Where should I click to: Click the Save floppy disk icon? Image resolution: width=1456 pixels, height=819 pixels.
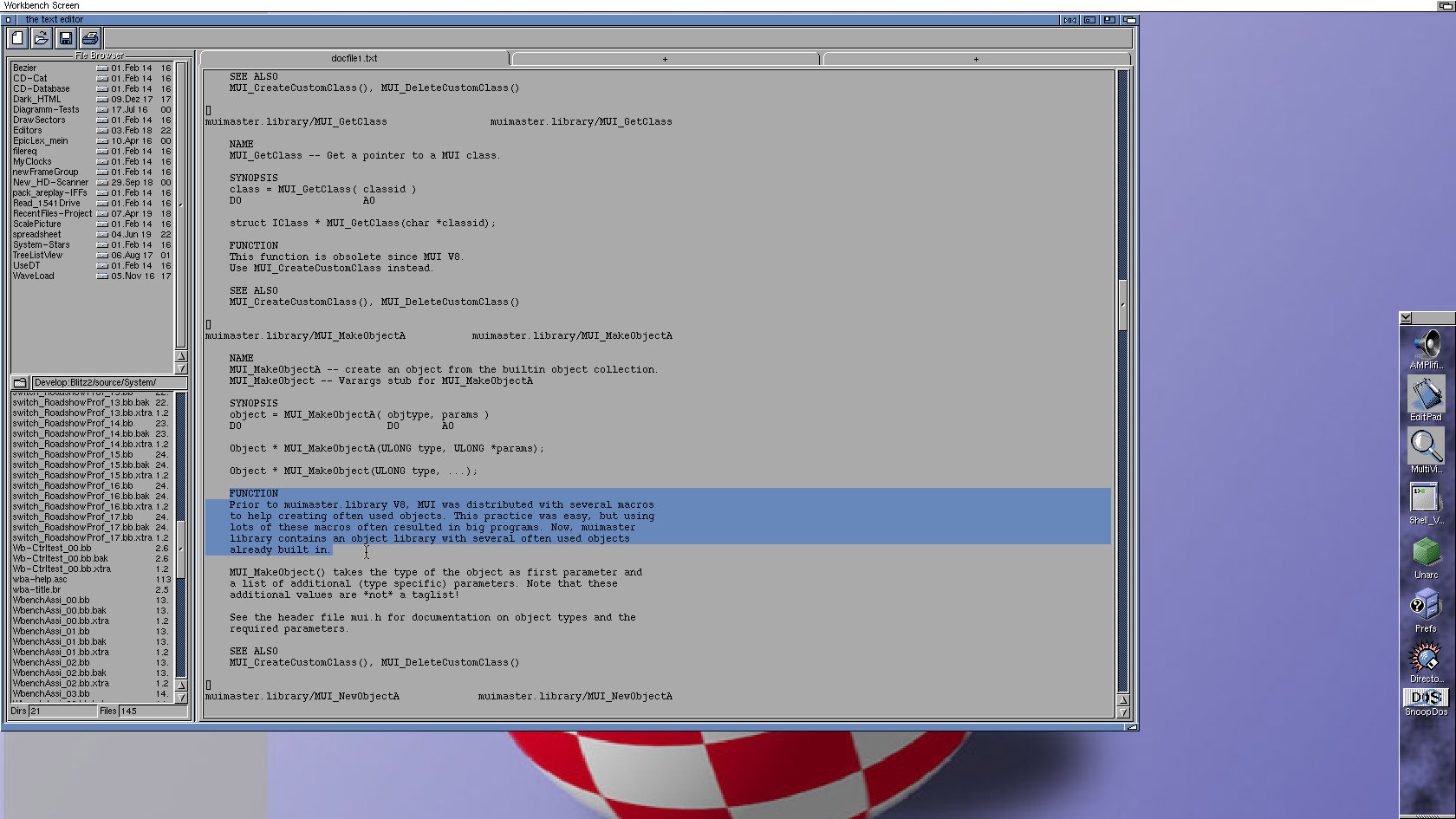point(65,38)
